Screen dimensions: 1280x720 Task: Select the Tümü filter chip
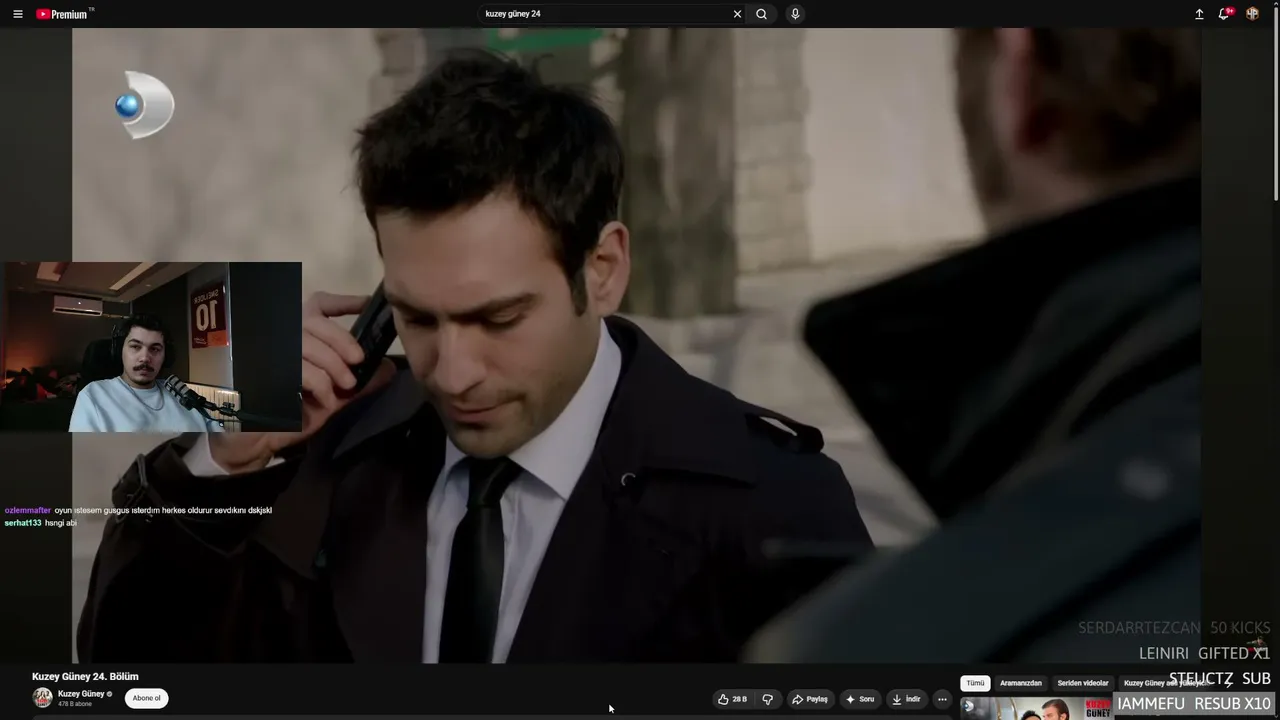click(975, 683)
